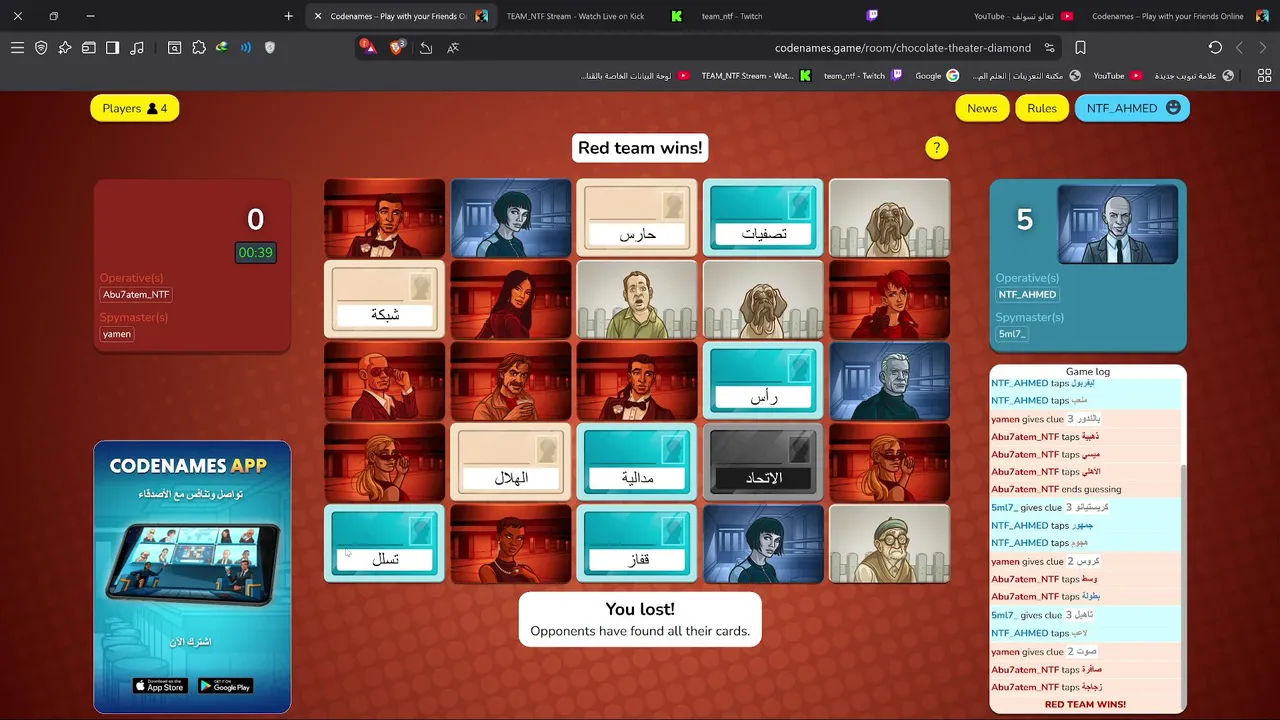Click the yamen red spymaster name
This screenshot has width=1280, height=720.
117,334
